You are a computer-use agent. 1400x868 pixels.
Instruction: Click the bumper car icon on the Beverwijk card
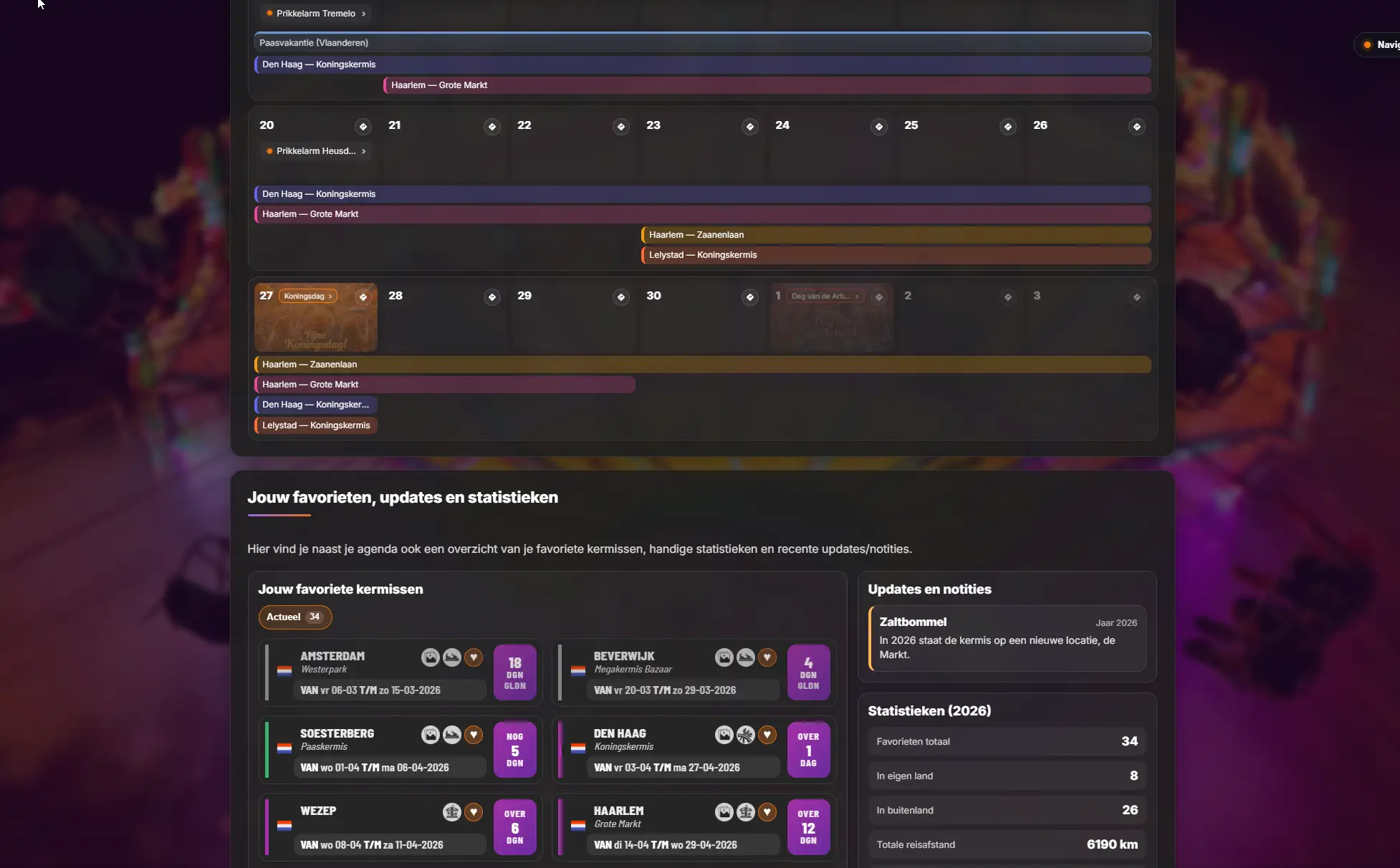point(745,657)
